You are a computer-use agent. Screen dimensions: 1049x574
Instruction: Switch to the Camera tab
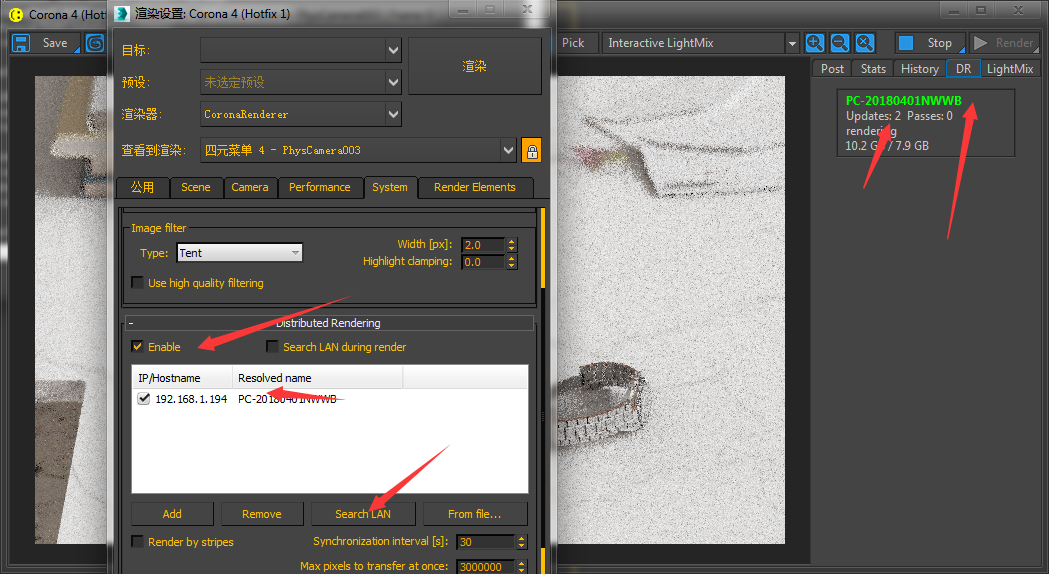tap(250, 187)
